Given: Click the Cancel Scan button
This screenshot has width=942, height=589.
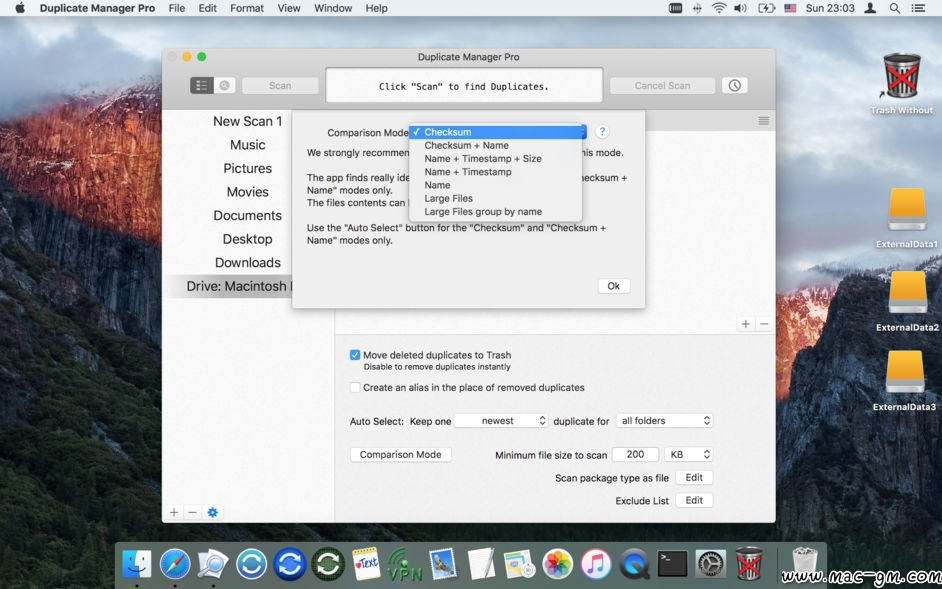Looking at the screenshot, I should 662,85.
